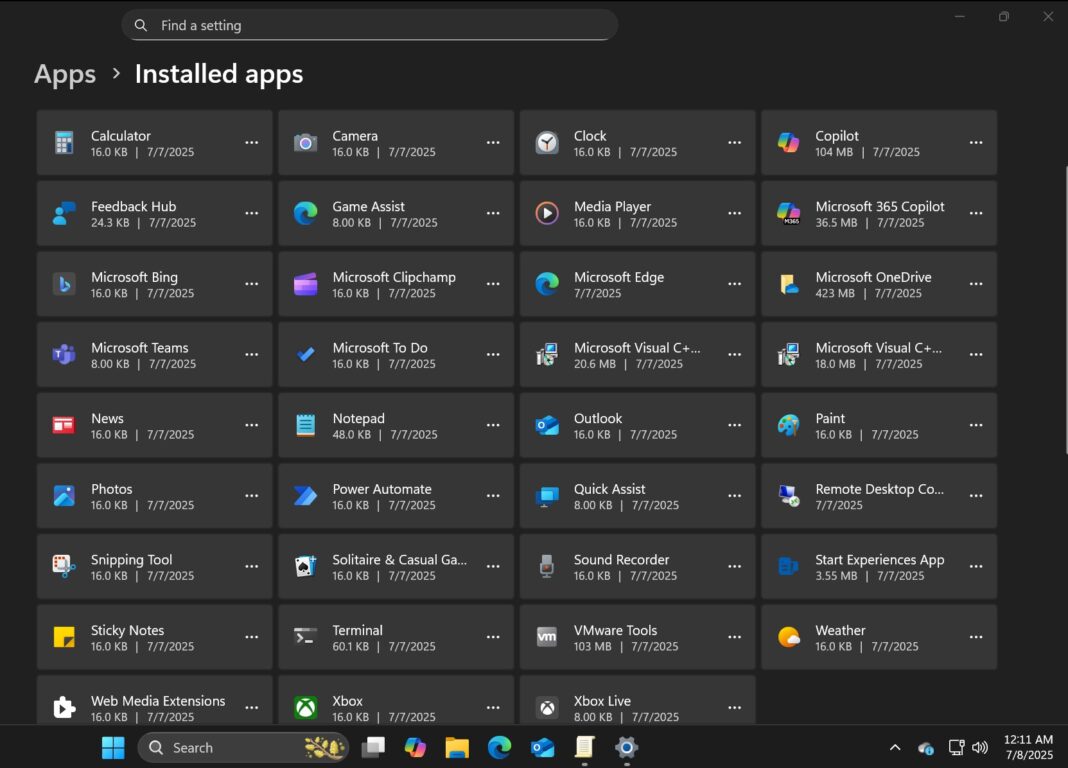Select the Clock app icon
The image size is (1068, 768).
click(x=546, y=142)
